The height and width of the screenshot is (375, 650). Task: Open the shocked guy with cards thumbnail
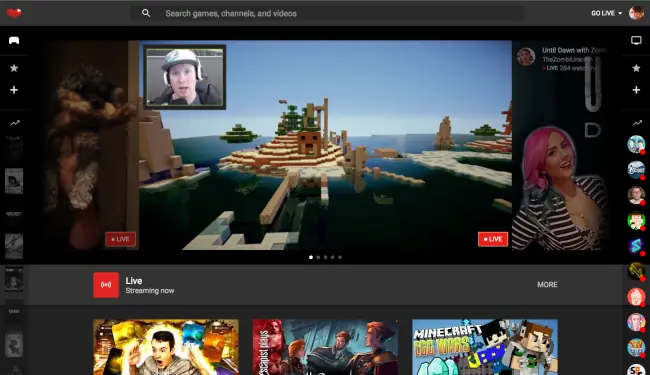[x=166, y=347]
